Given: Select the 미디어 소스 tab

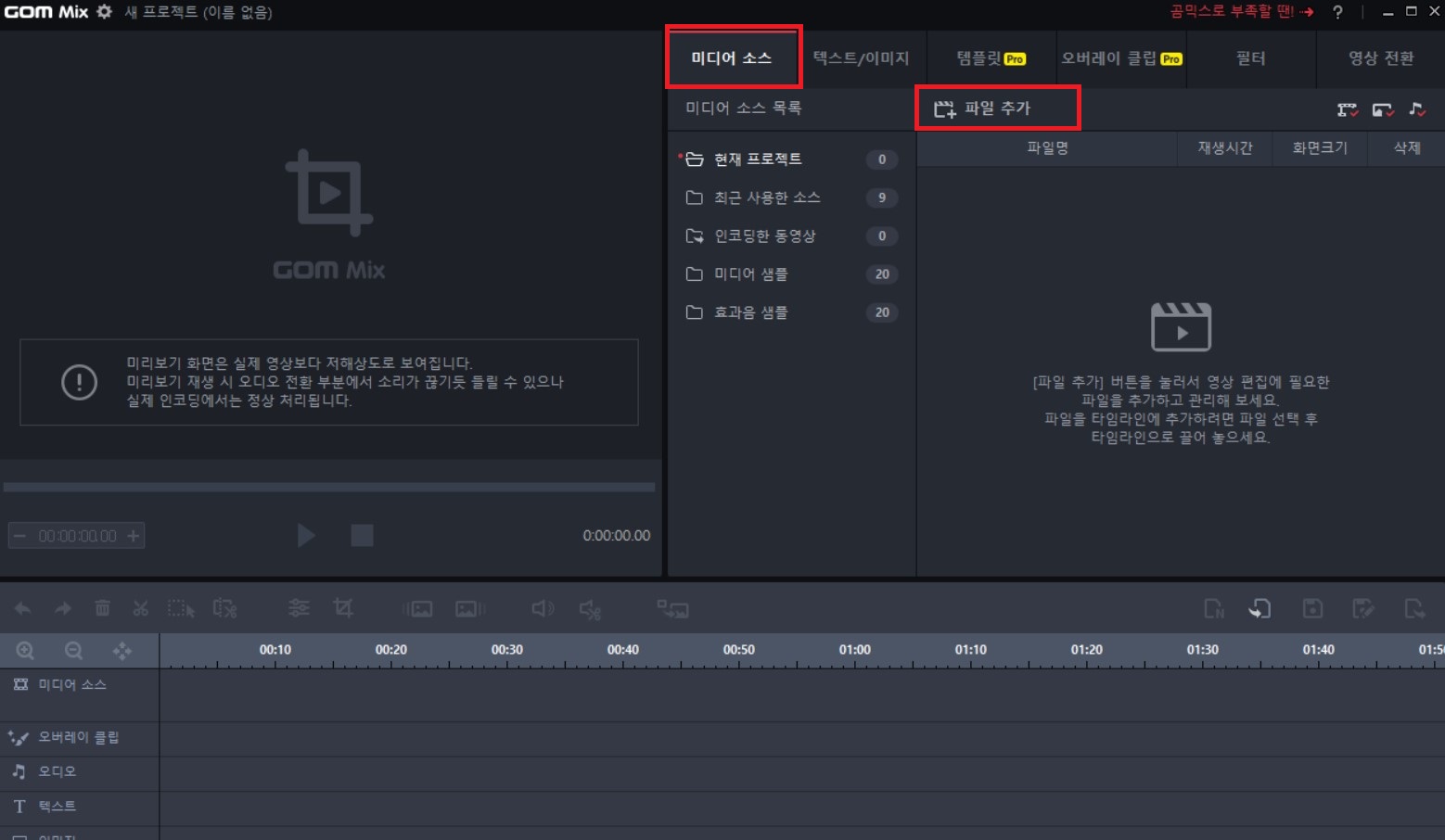Looking at the screenshot, I should [x=733, y=58].
